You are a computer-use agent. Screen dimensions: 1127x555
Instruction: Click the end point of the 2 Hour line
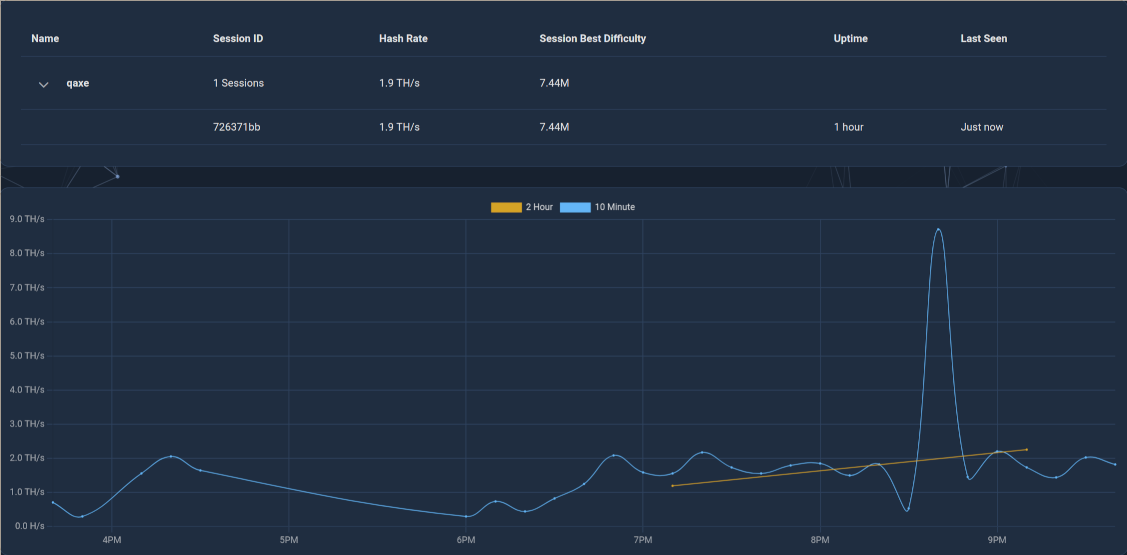coord(1026,449)
